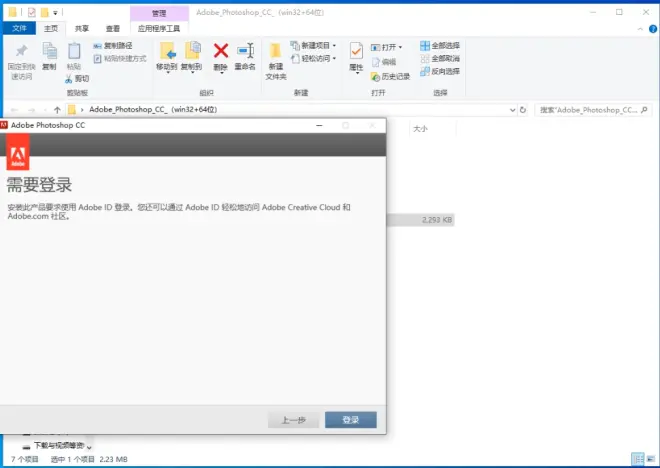Expand the address bar history dropdown
This screenshot has width=660, height=468.
point(512,110)
